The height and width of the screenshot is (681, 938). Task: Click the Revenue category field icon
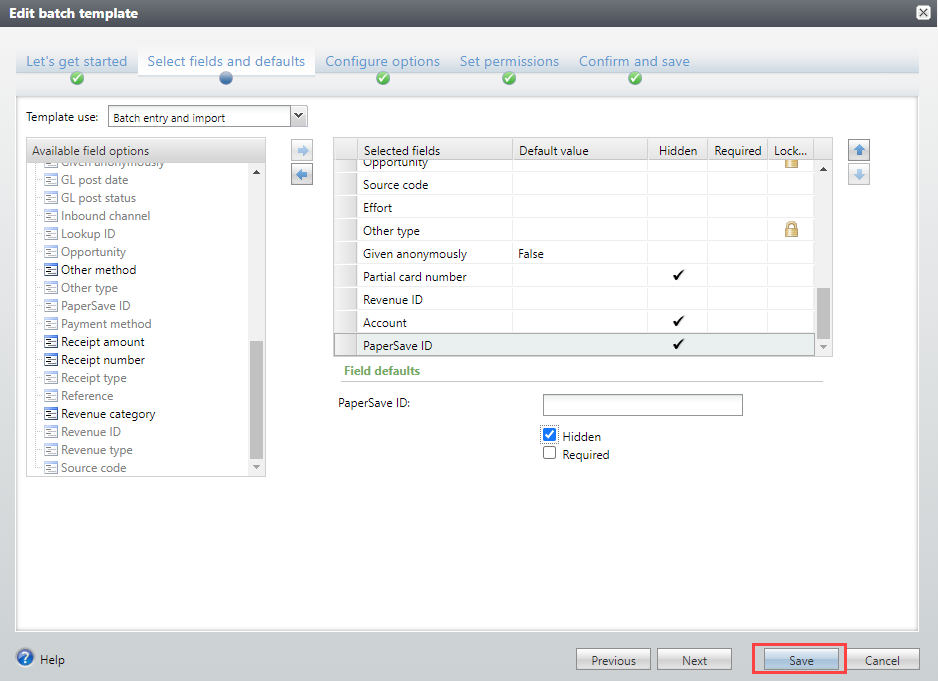coord(52,414)
